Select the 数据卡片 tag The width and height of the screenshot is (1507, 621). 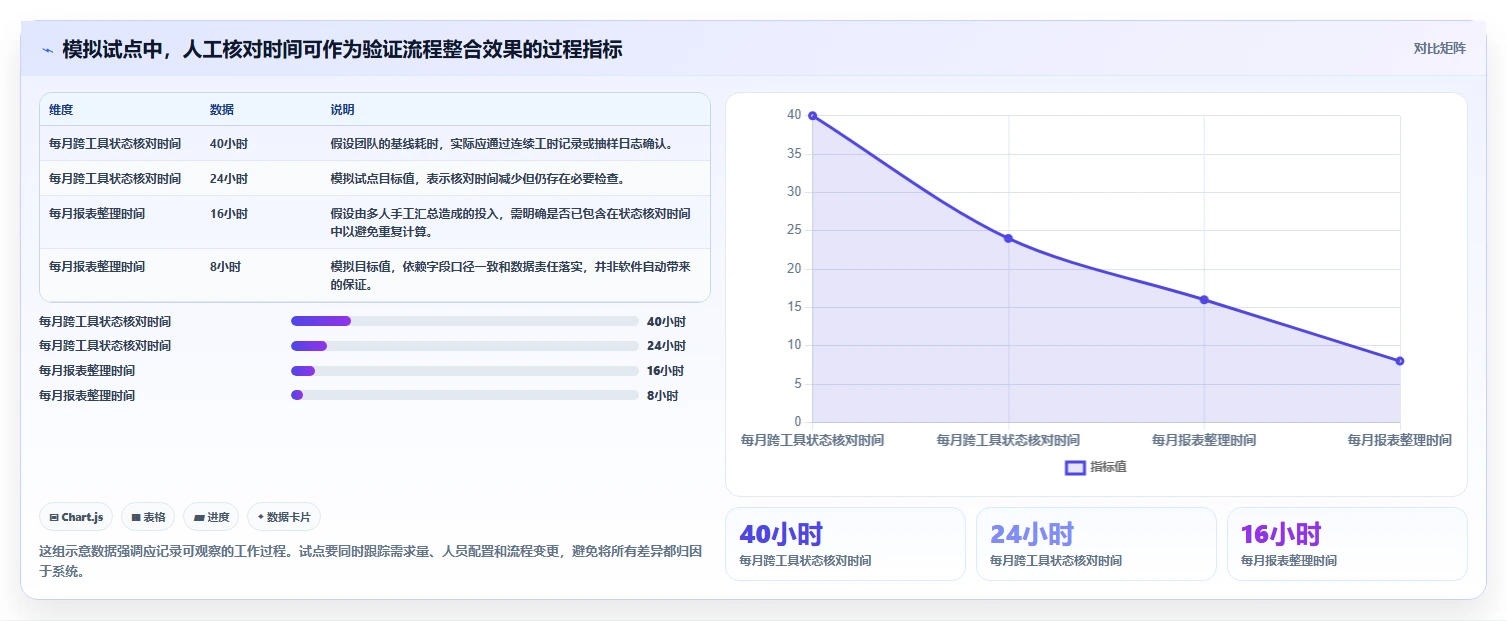[x=284, y=517]
